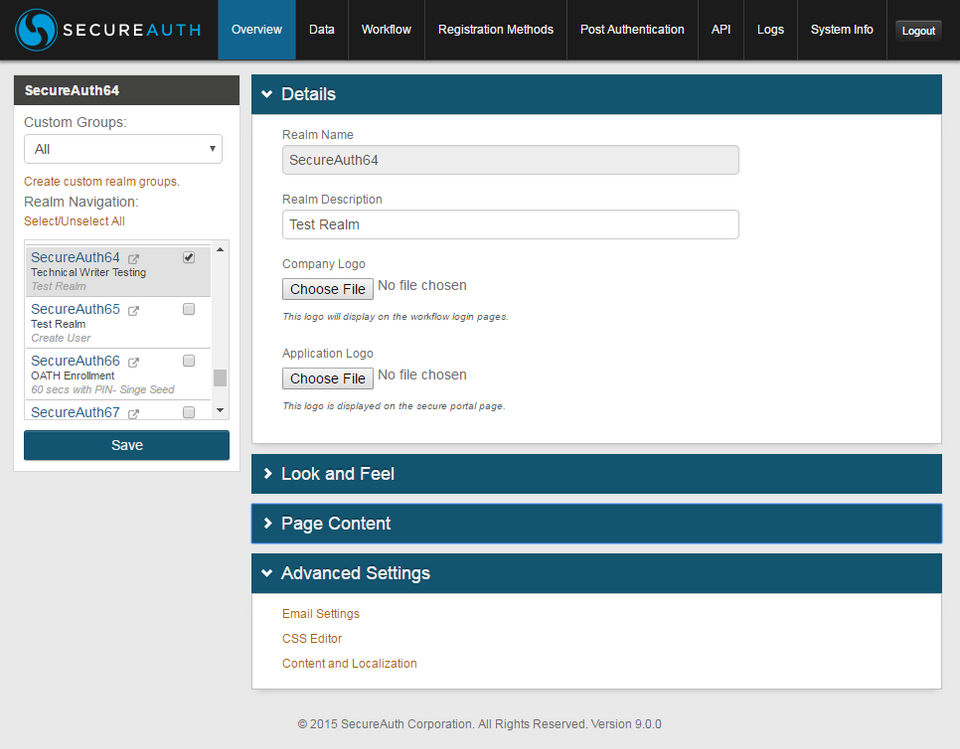Open Content and Localization link

click(349, 663)
